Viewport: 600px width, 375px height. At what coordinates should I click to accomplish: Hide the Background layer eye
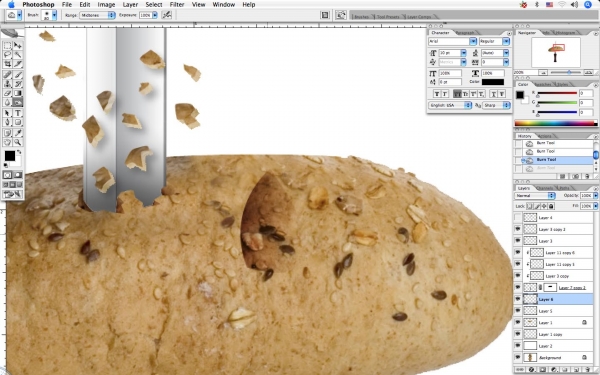[518, 357]
